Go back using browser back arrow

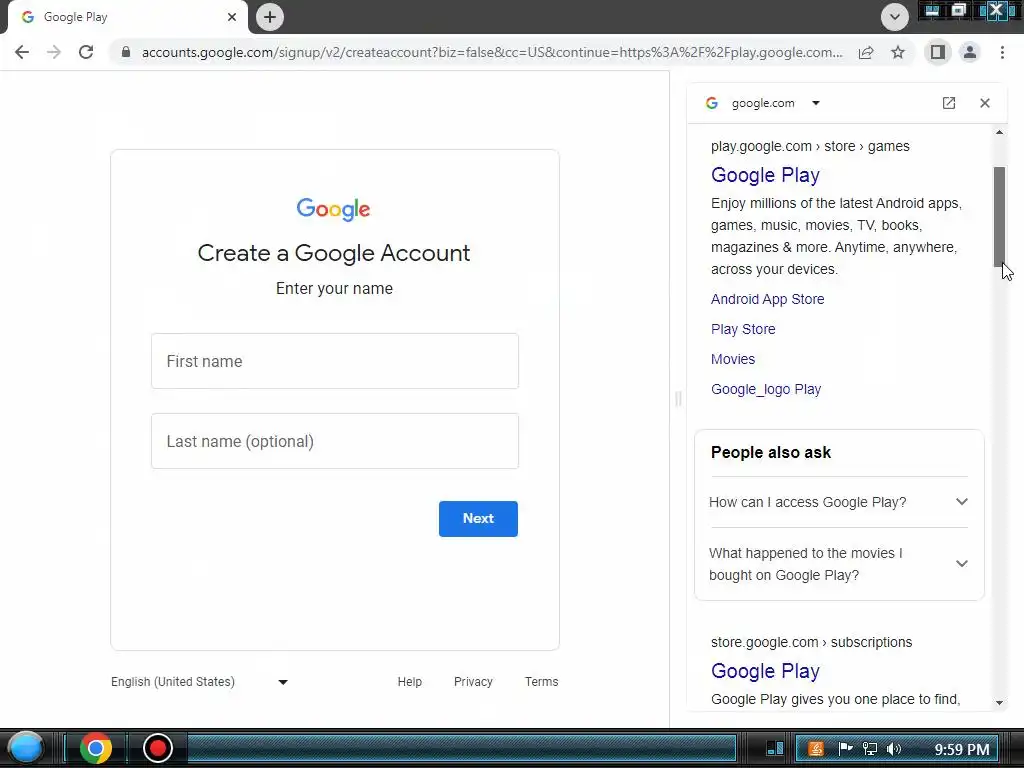22,52
